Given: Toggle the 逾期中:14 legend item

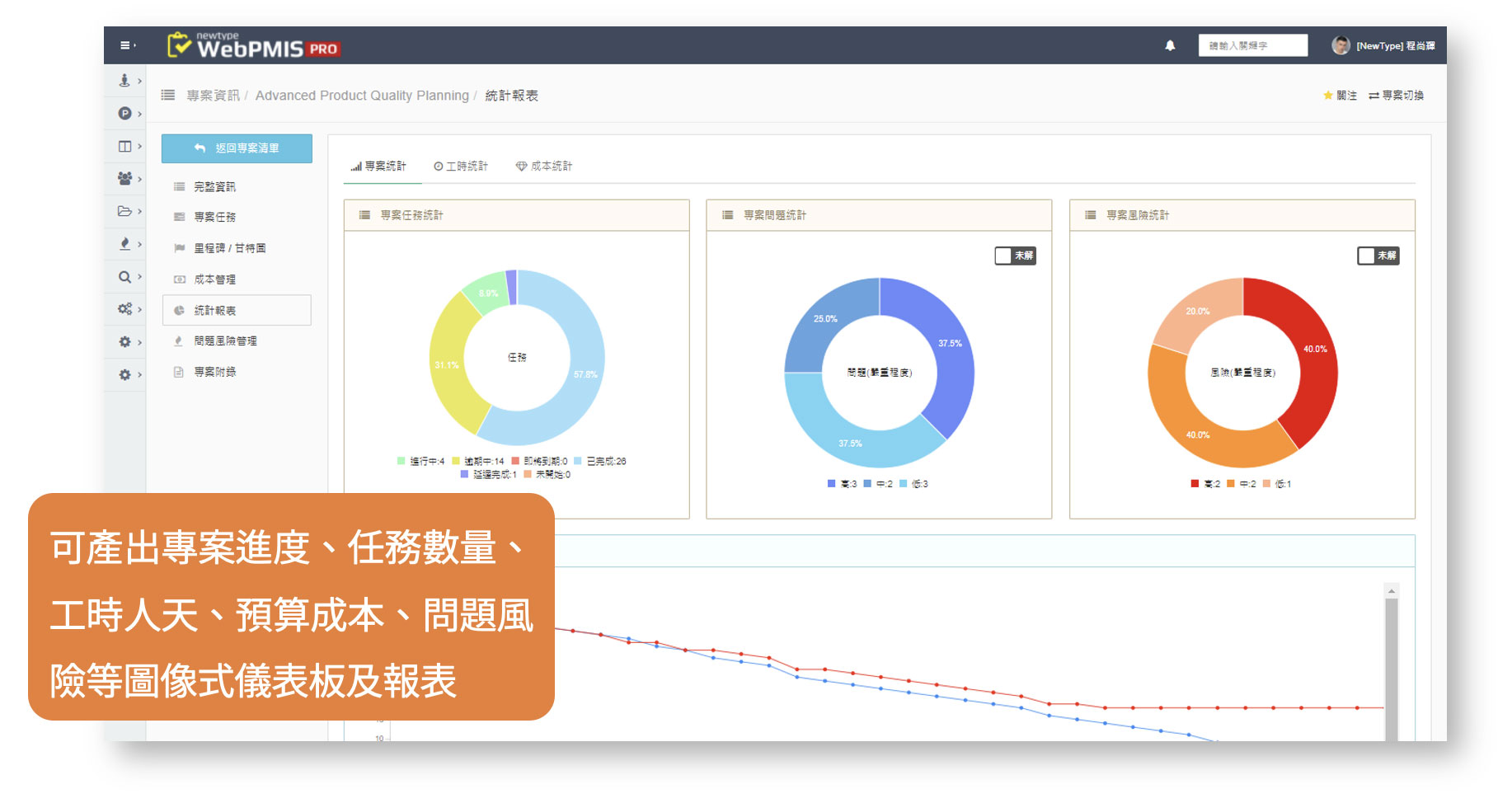Looking at the screenshot, I should 478,462.
